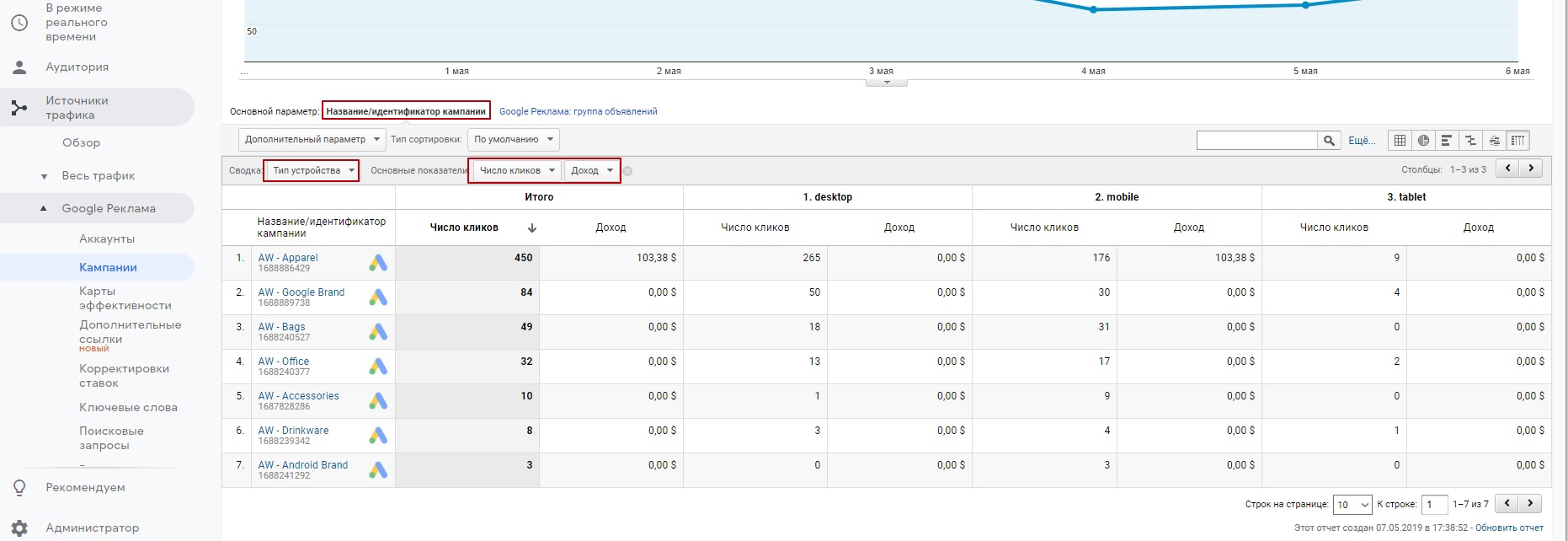Open Поисковые запросы report
The image size is (1568, 541).
tap(111, 438)
